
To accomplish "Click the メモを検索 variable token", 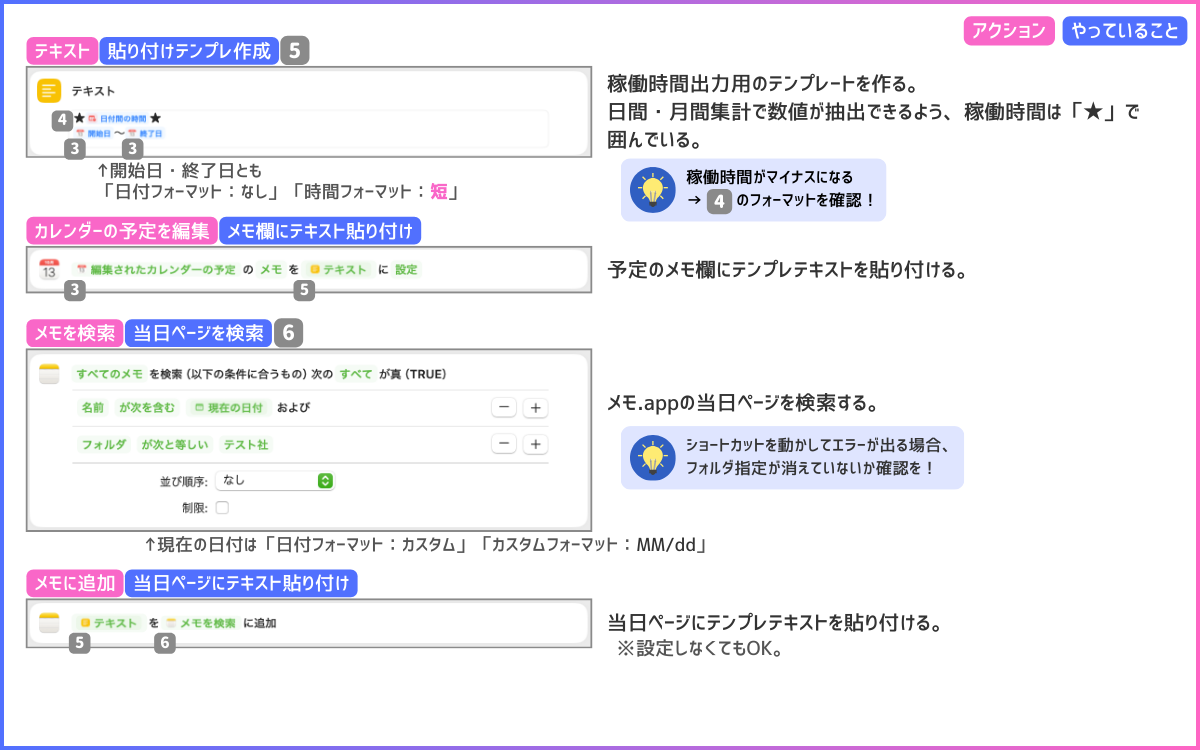I will coord(202,623).
